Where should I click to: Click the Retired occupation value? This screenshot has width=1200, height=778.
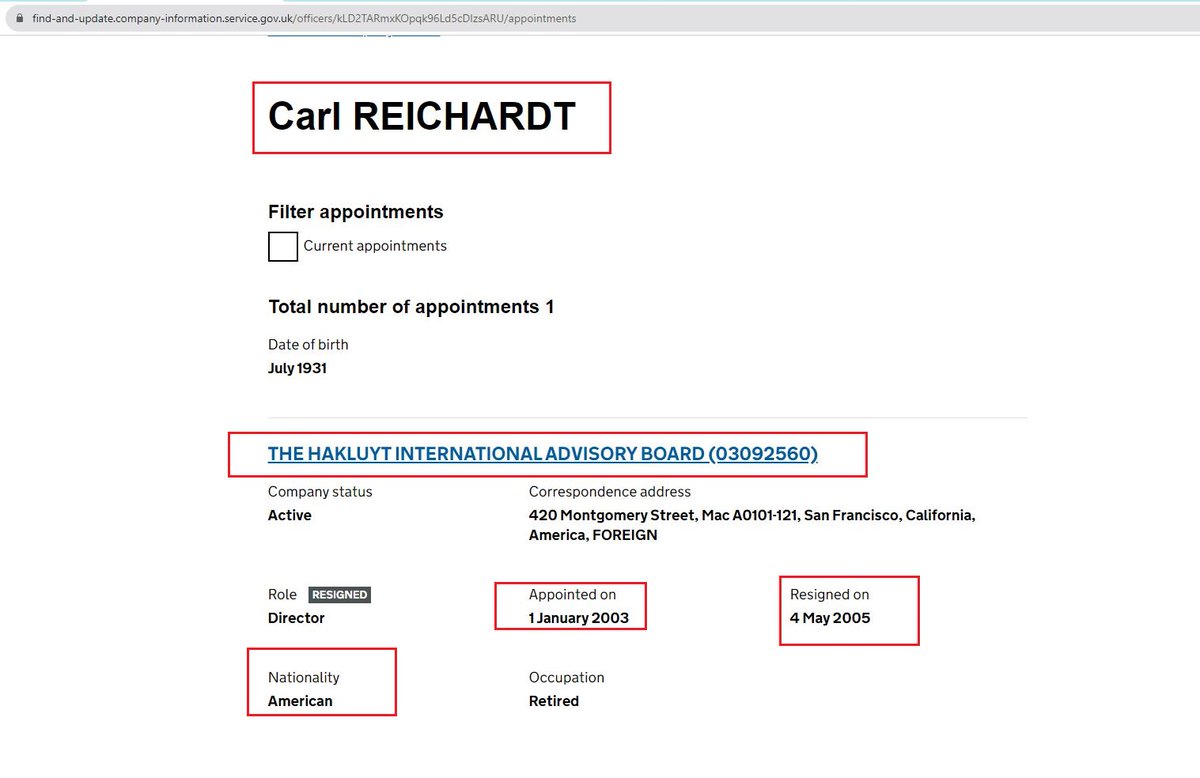click(554, 701)
